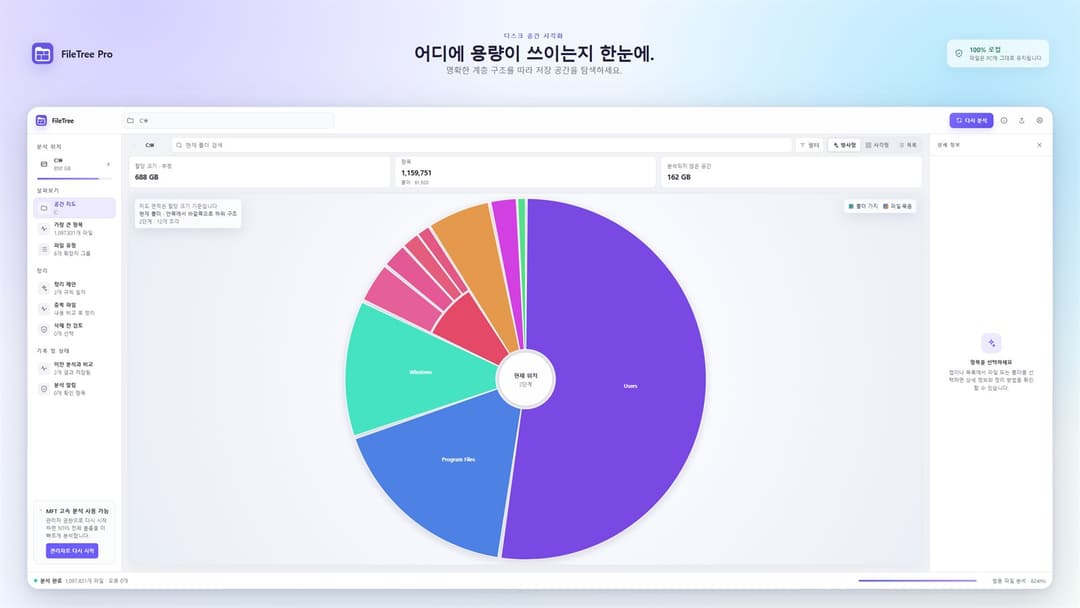The image size is (1080, 608).
Task: Click the FileTree Pro logo icon in the header
Action: 43,54
